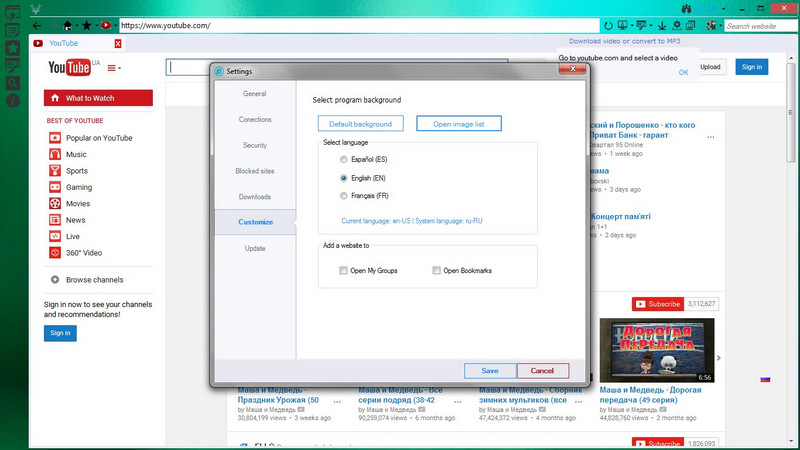Viewport: 800px width, 450px height.
Task: Cancel the settings dialog
Action: pos(542,371)
